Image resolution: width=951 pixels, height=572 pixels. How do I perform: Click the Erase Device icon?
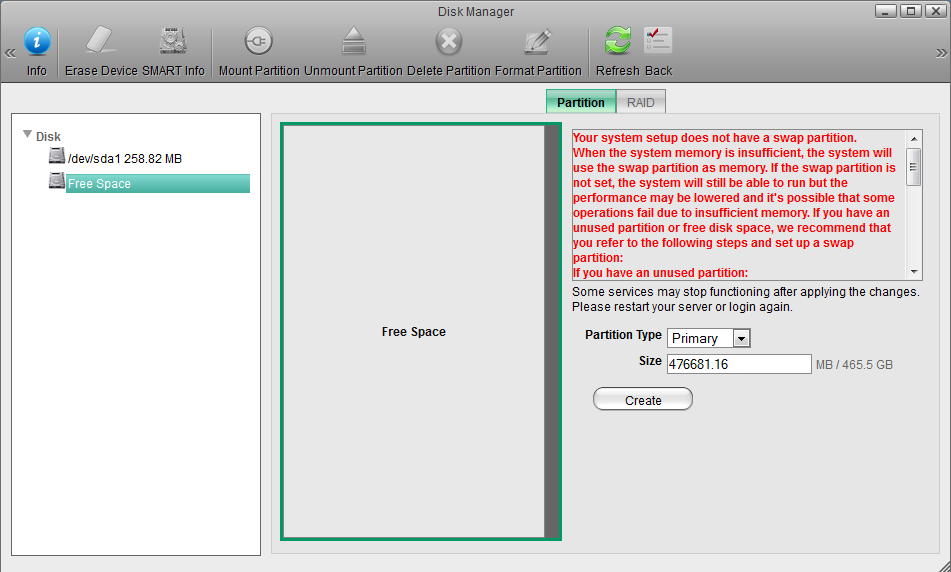[x=101, y=42]
